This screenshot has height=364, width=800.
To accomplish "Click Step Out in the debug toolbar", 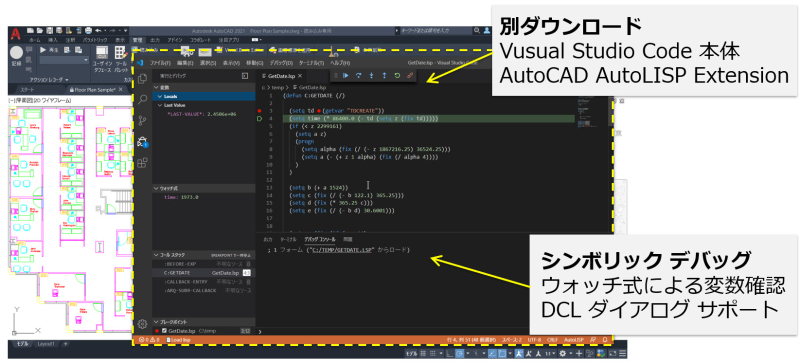I will pyautogui.click(x=384, y=76).
